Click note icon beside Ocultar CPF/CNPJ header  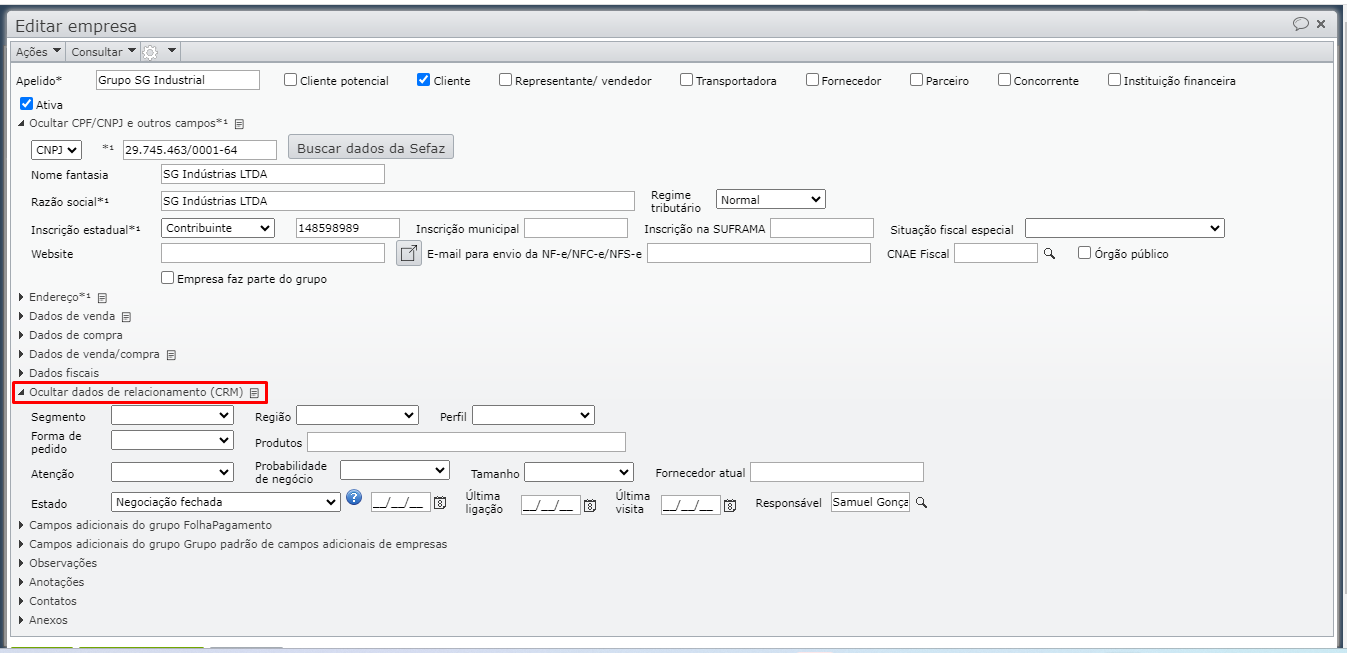click(239, 124)
